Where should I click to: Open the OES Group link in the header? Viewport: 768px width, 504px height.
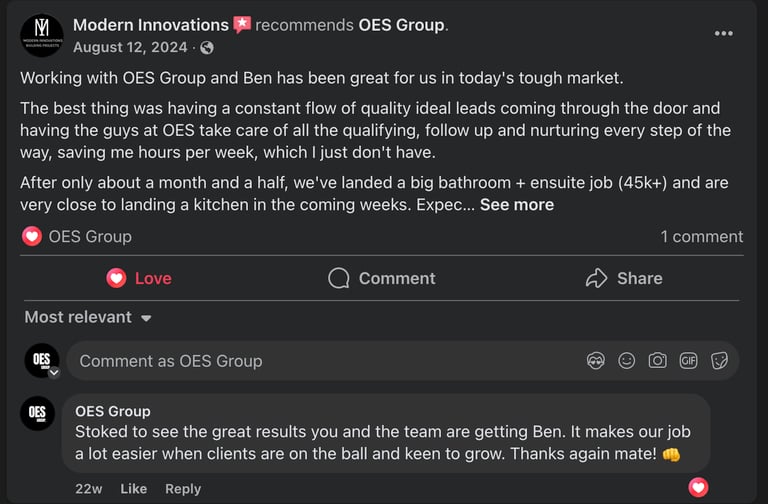pyautogui.click(x=401, y=25)
